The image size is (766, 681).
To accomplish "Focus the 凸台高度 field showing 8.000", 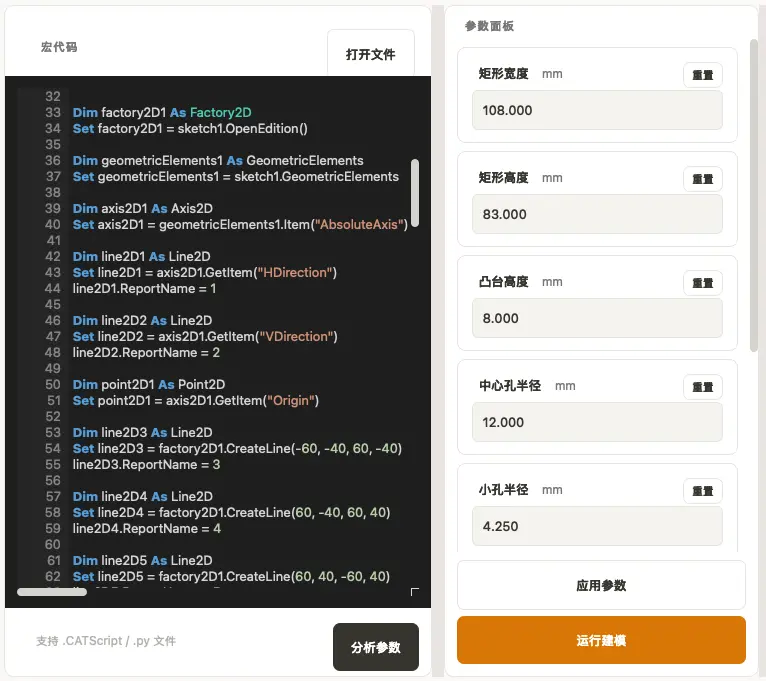I will click(x=597, y=318).
